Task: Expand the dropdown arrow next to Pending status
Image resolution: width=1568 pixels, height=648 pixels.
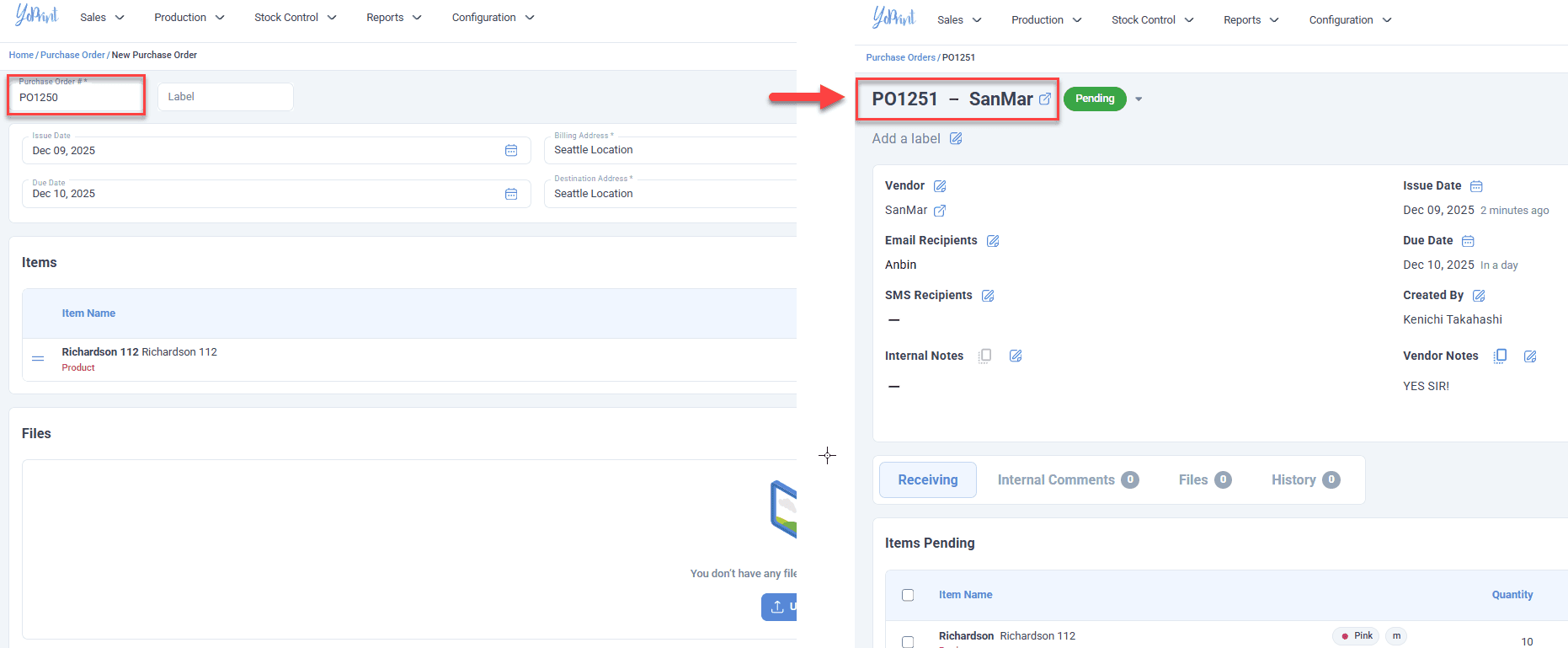Action: click(1139, 99)
